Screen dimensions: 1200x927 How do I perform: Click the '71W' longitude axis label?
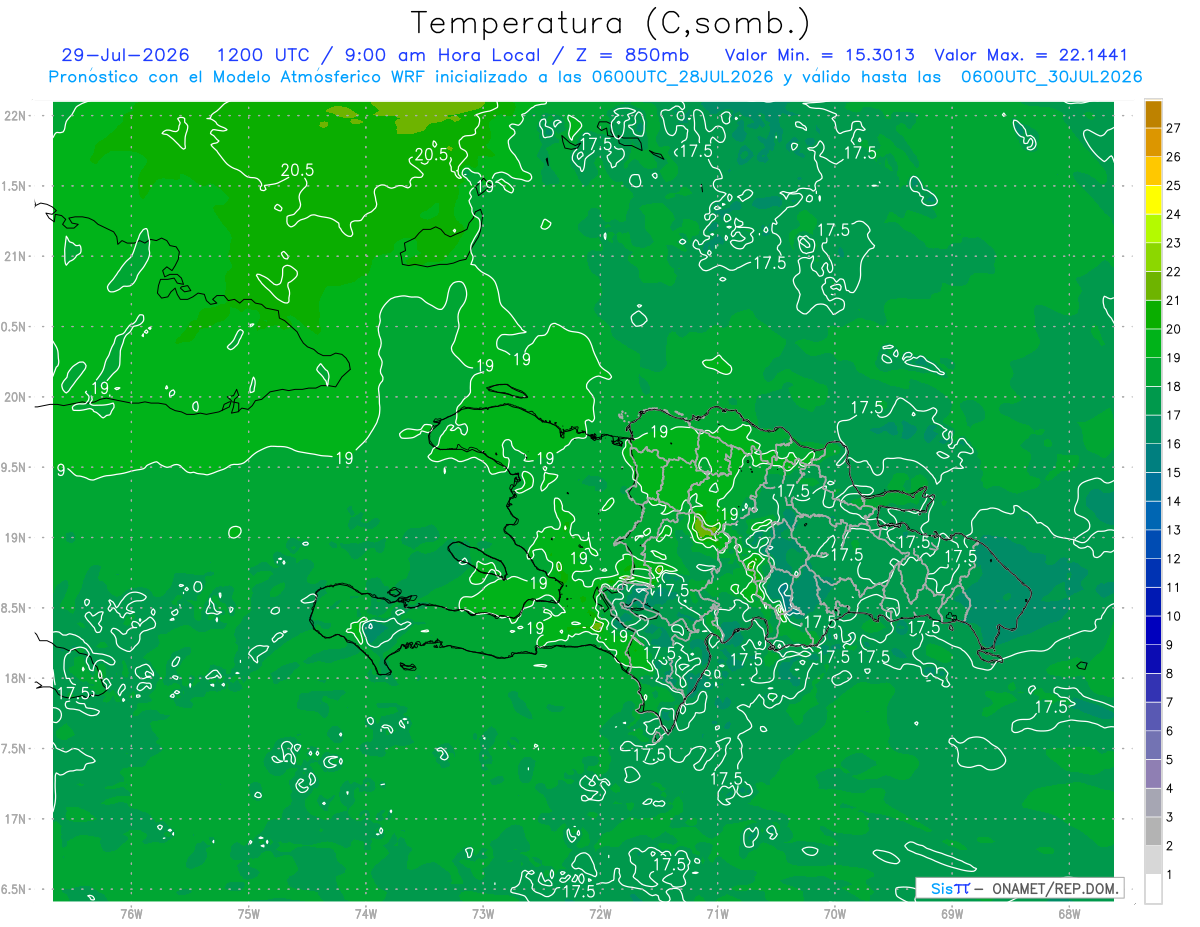tap(717, 913)
